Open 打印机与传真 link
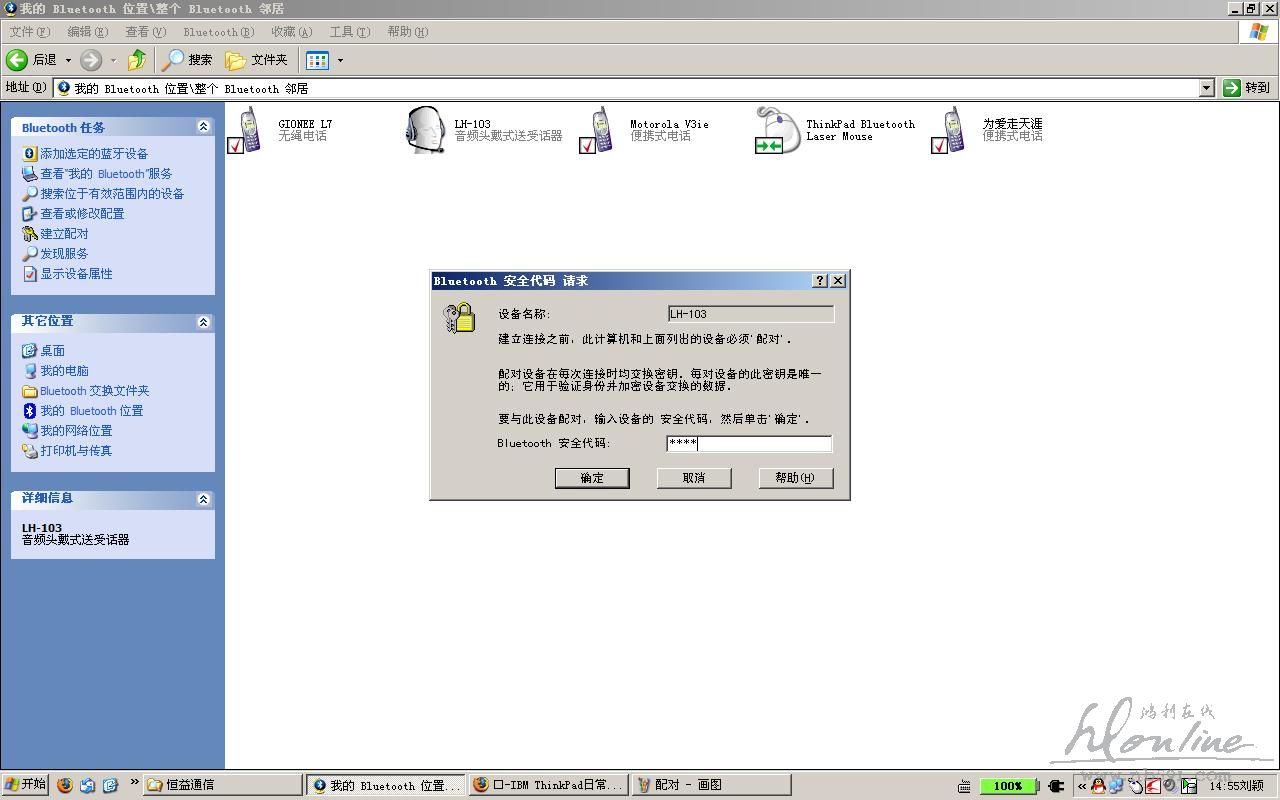Viewport: 1280px width, 800px height. 76,451
